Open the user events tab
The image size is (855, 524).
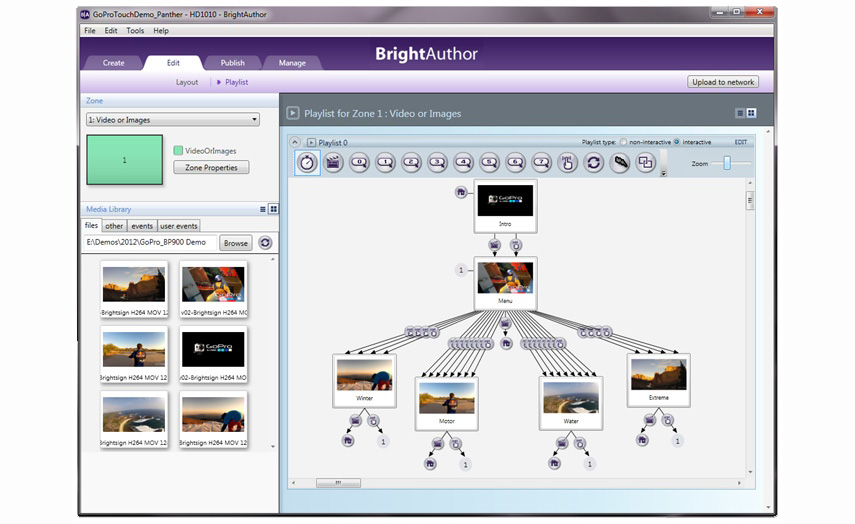tap(179, 226)
